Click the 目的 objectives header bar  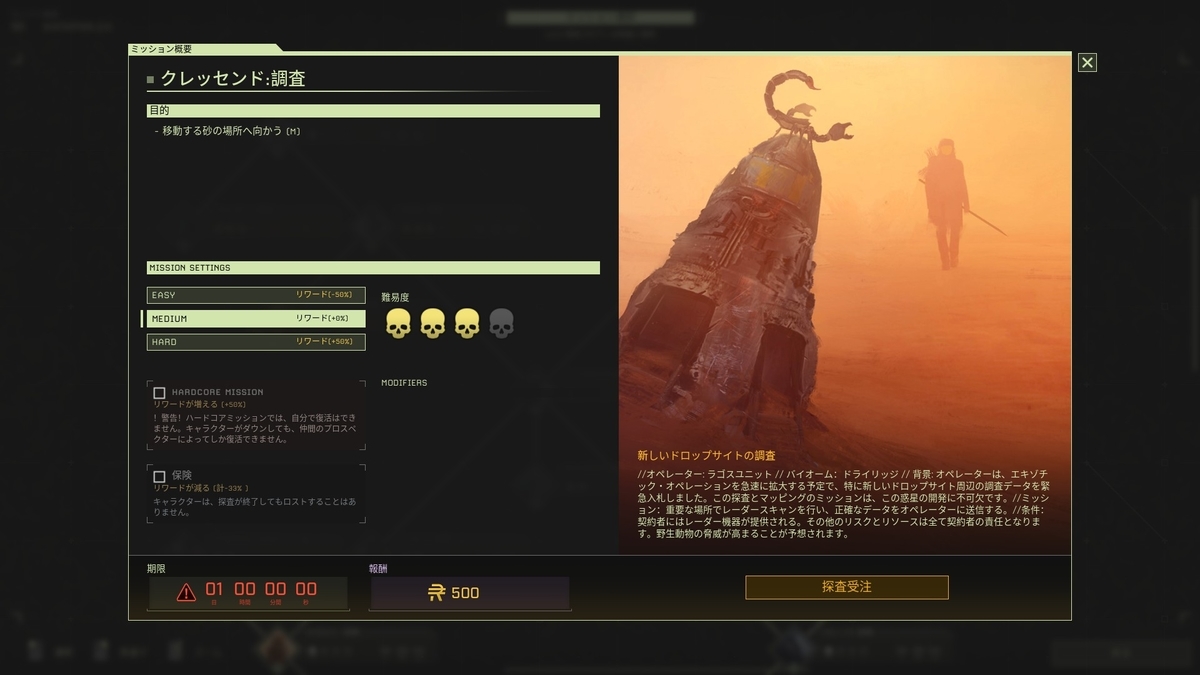pyautogui.click(x=373, y=111)
